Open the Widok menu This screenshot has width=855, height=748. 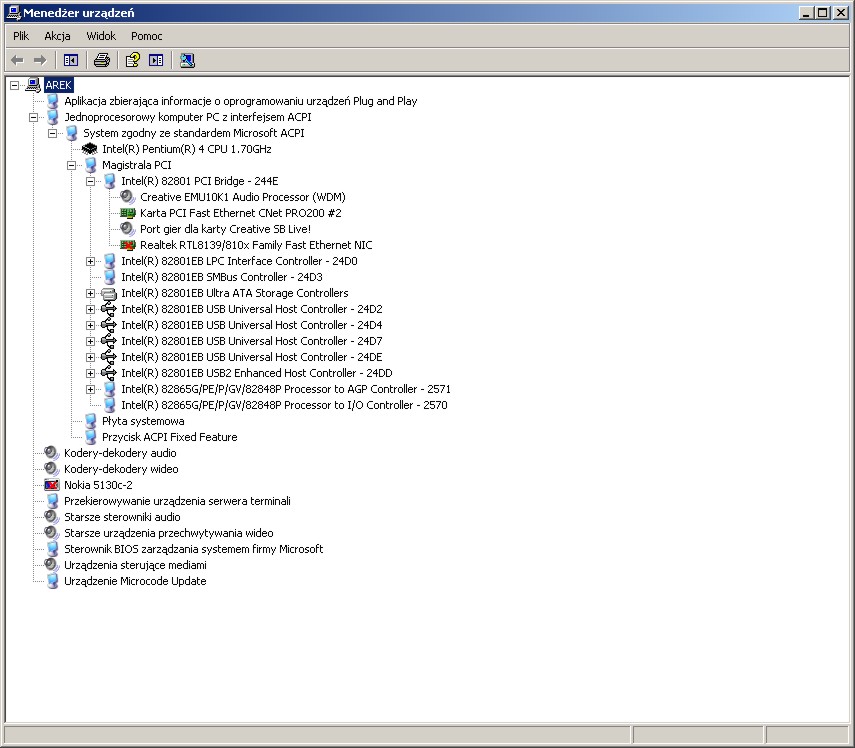(x=101, y=36)
